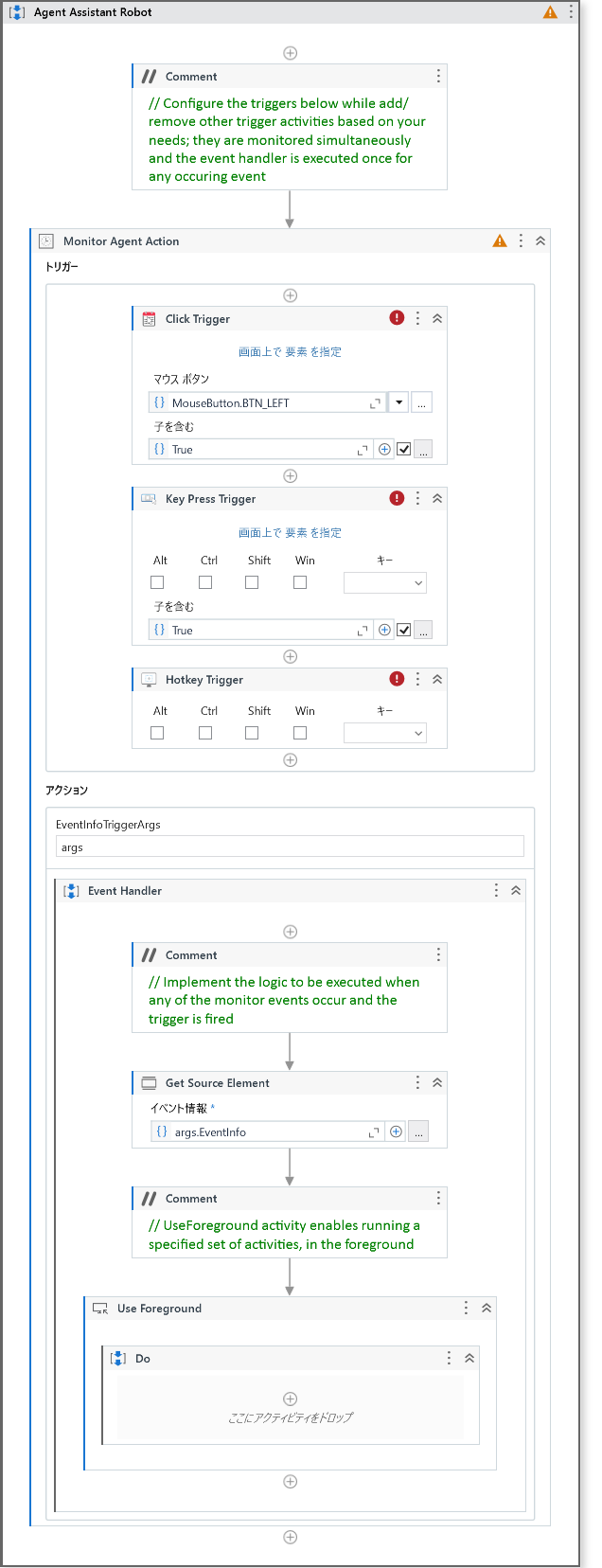This screenshot has width=602, height=1568.
Task: Open key dropdown in Key Press Trigger
Action: (385, 583)
